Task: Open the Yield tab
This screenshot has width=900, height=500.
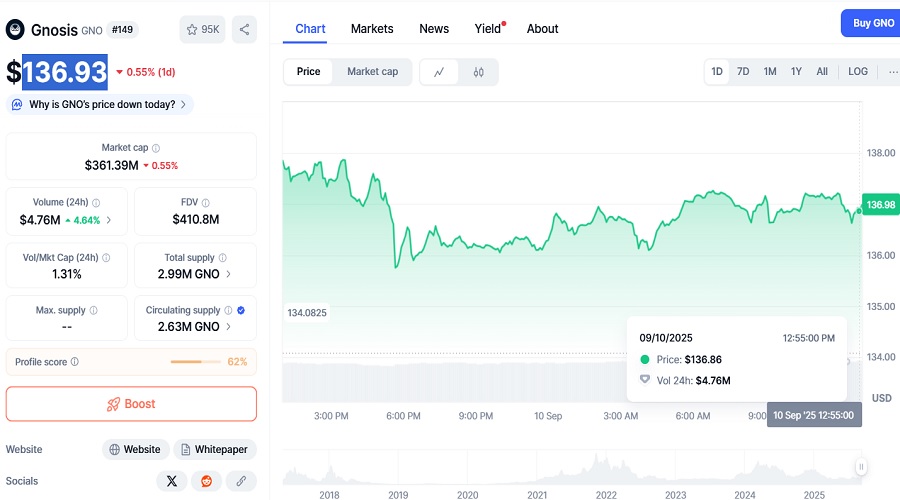Action: click(488, 29)
